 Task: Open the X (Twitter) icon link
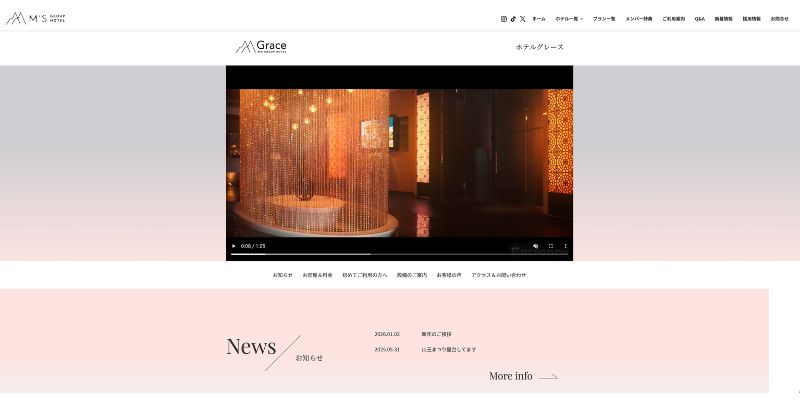[523, 19]
